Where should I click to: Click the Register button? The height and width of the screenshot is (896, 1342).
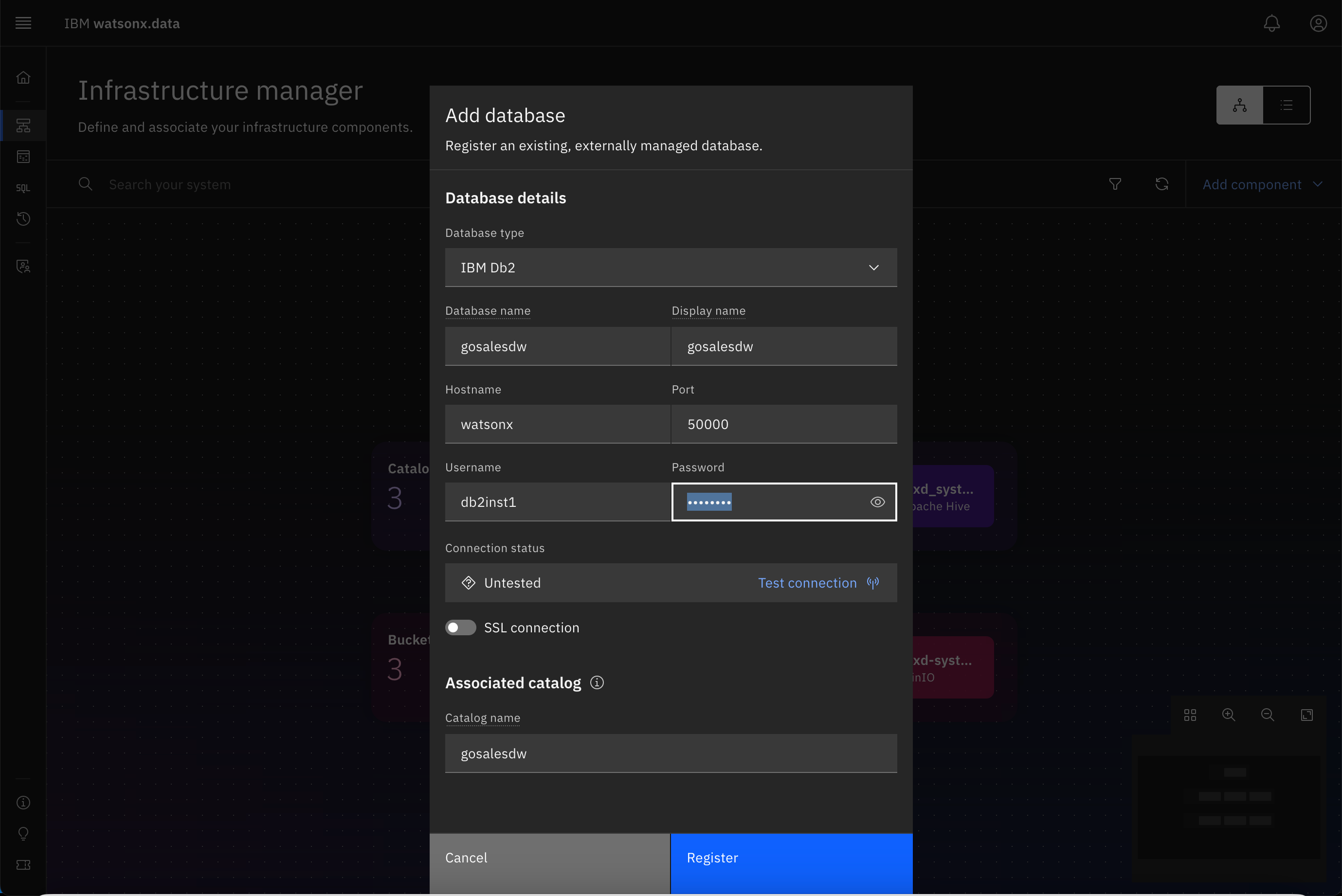tap(792, 864)
